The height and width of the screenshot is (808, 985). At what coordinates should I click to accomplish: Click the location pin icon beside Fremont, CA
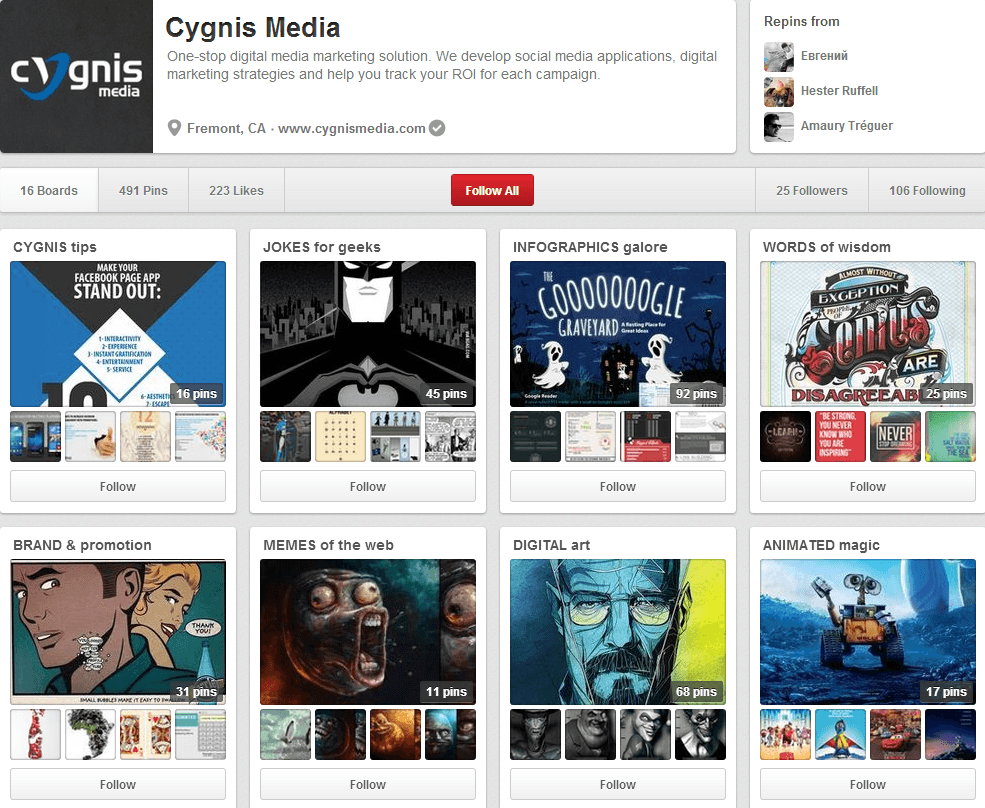175,128
